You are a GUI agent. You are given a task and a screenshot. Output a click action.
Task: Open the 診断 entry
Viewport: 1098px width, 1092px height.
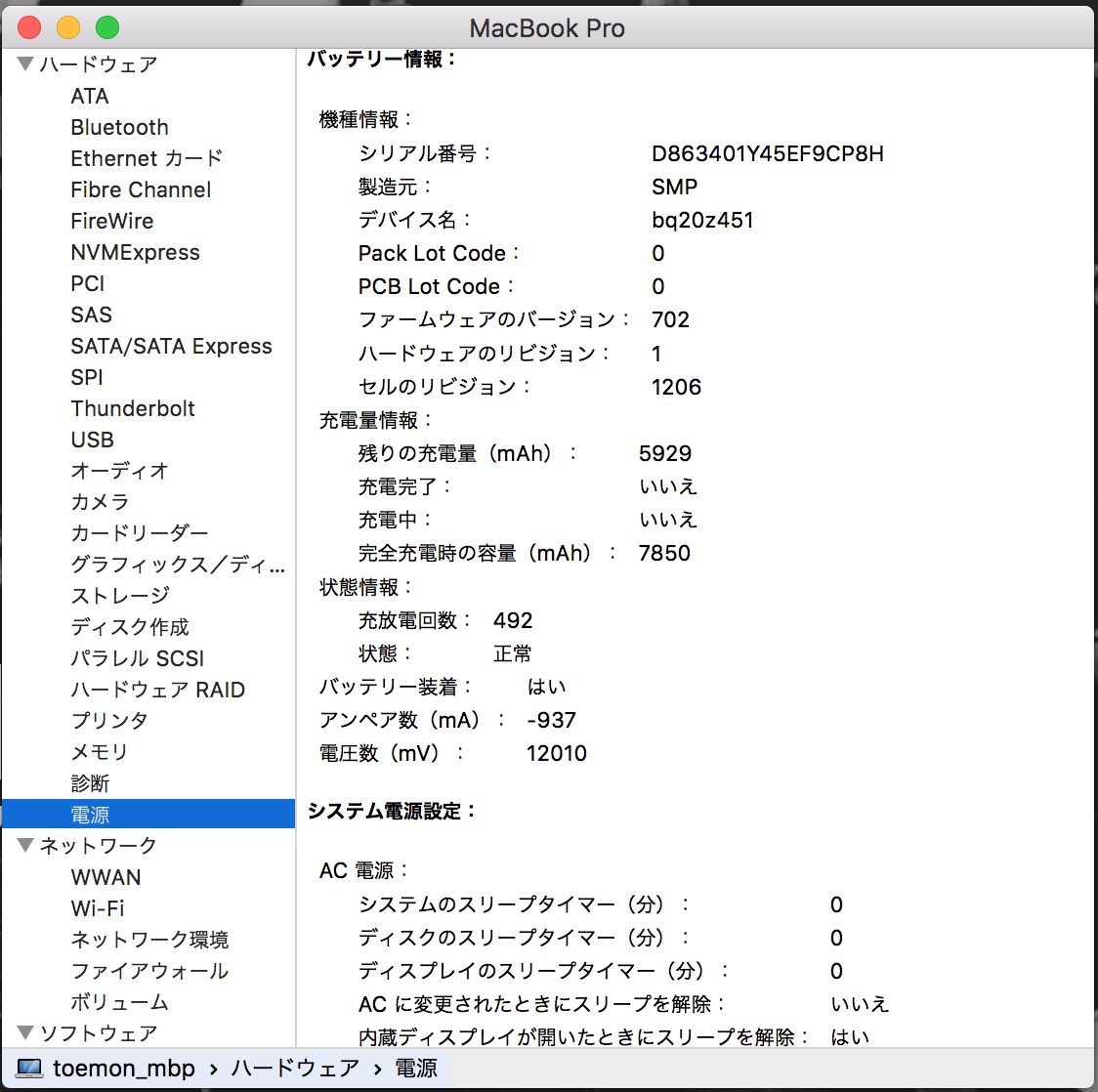(90, 783)
